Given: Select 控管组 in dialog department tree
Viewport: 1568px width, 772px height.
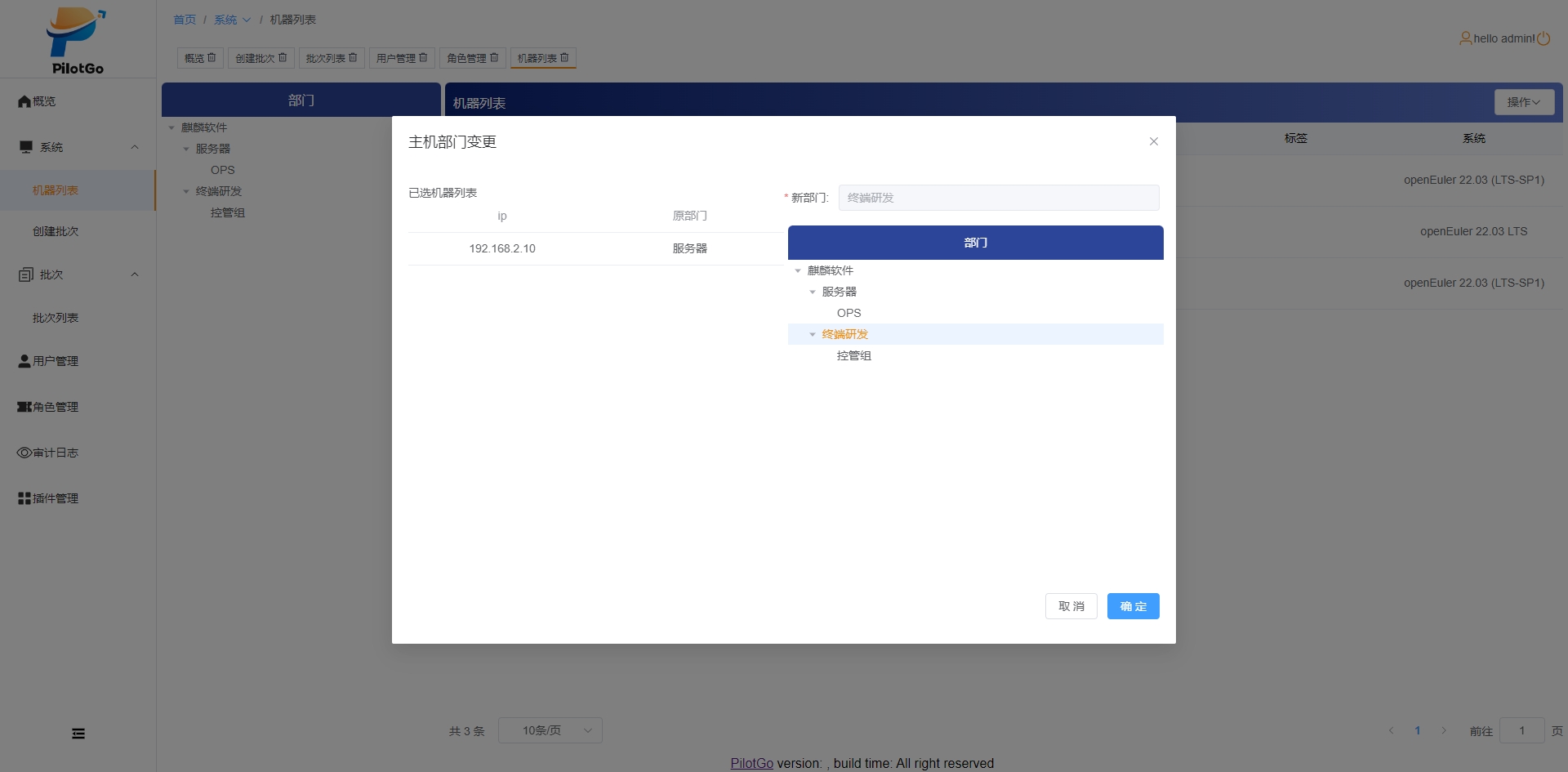Looking at the screenshot, I should click(853, 356).
